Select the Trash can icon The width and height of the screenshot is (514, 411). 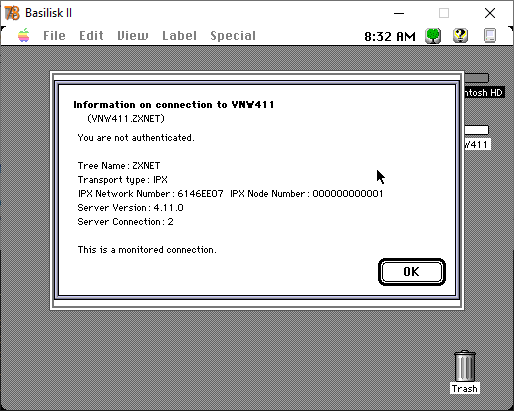coord(465,366)
